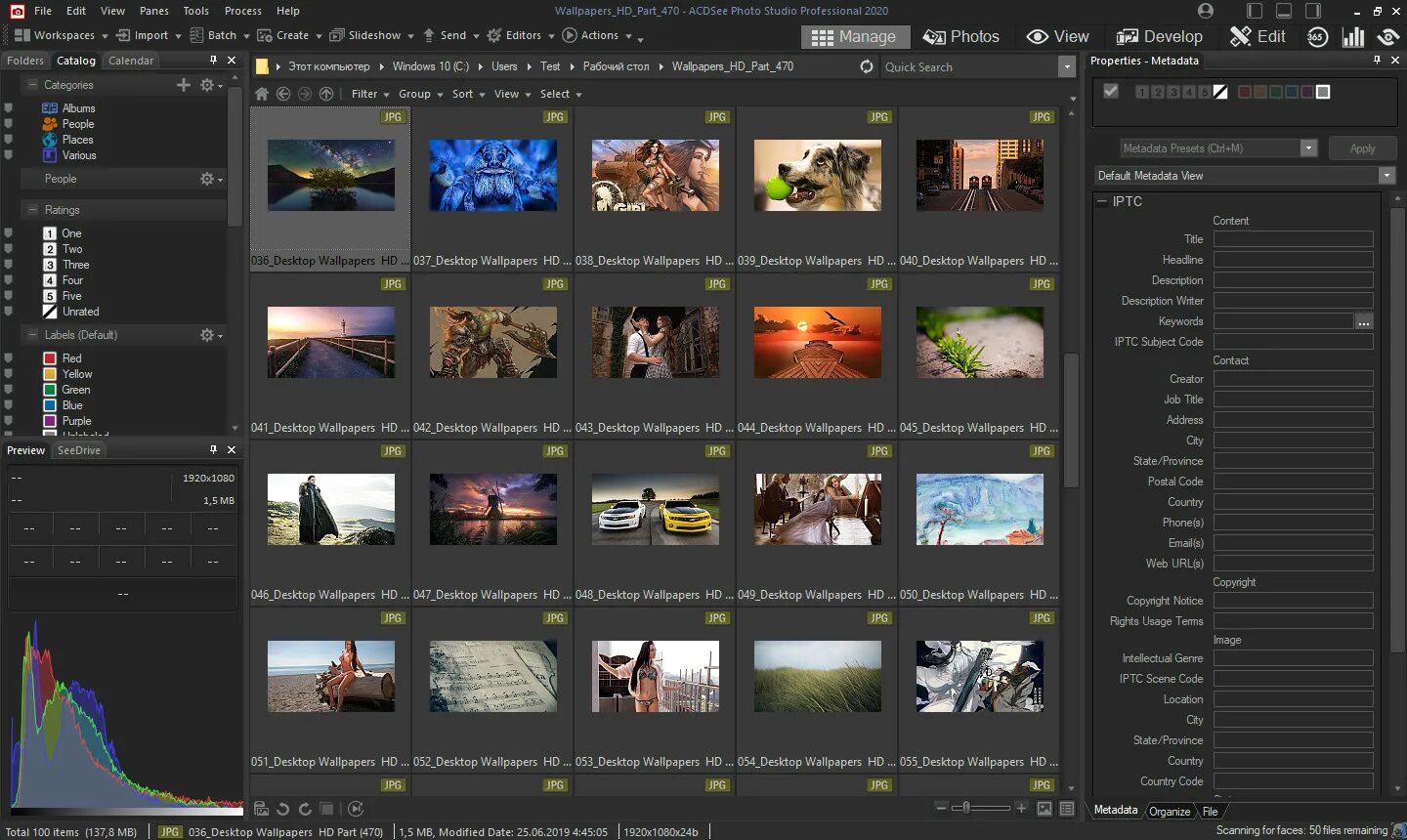This screenshot has height=840, width=1407.
Task: Toggle right panel layout icon
Action: [1313, 11]
